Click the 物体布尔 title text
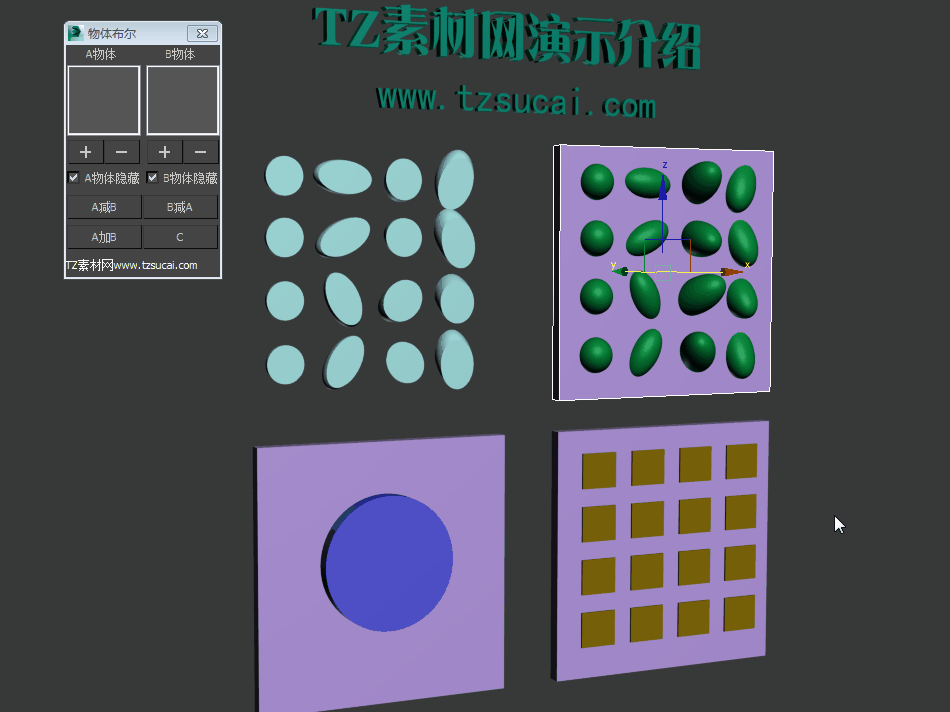The image size is (950, 712). click(x=111, y=33)
